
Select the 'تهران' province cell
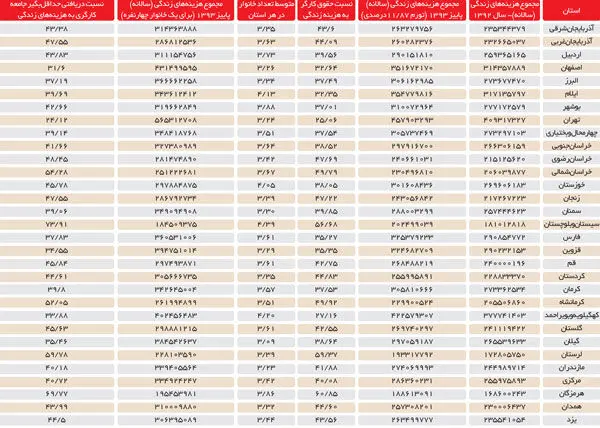[571, 120]
